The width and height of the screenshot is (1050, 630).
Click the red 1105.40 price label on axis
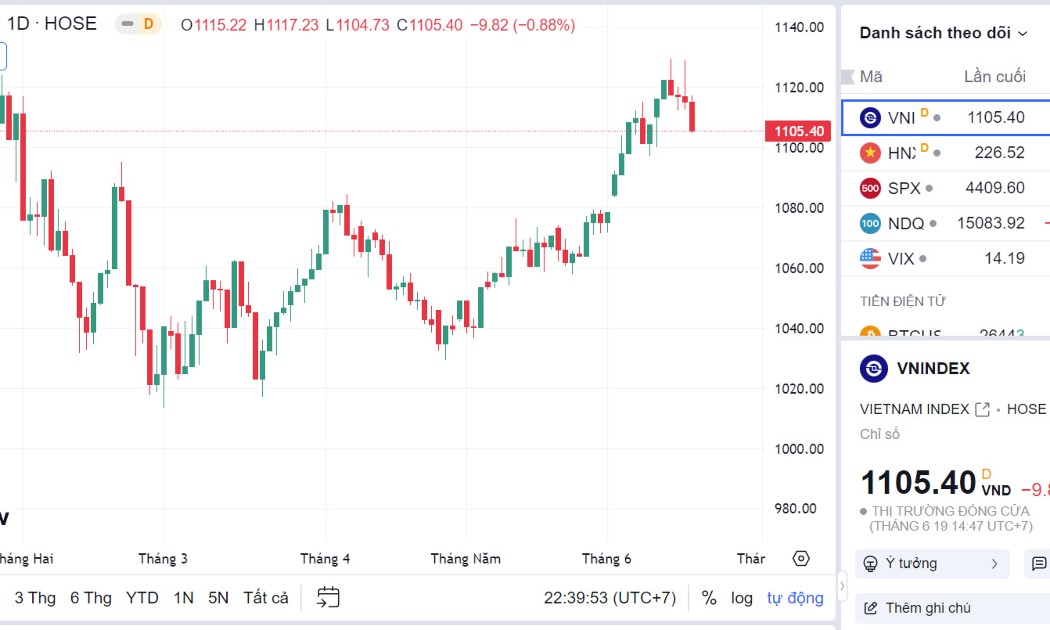[x=798, y=131]
